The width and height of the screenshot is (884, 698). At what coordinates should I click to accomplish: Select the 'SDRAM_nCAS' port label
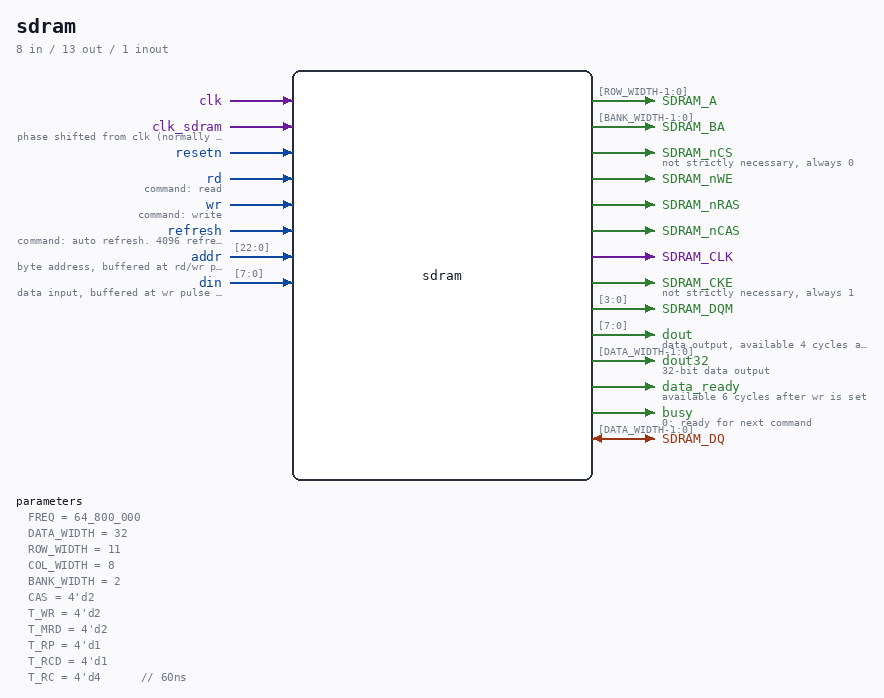[701, 230]
